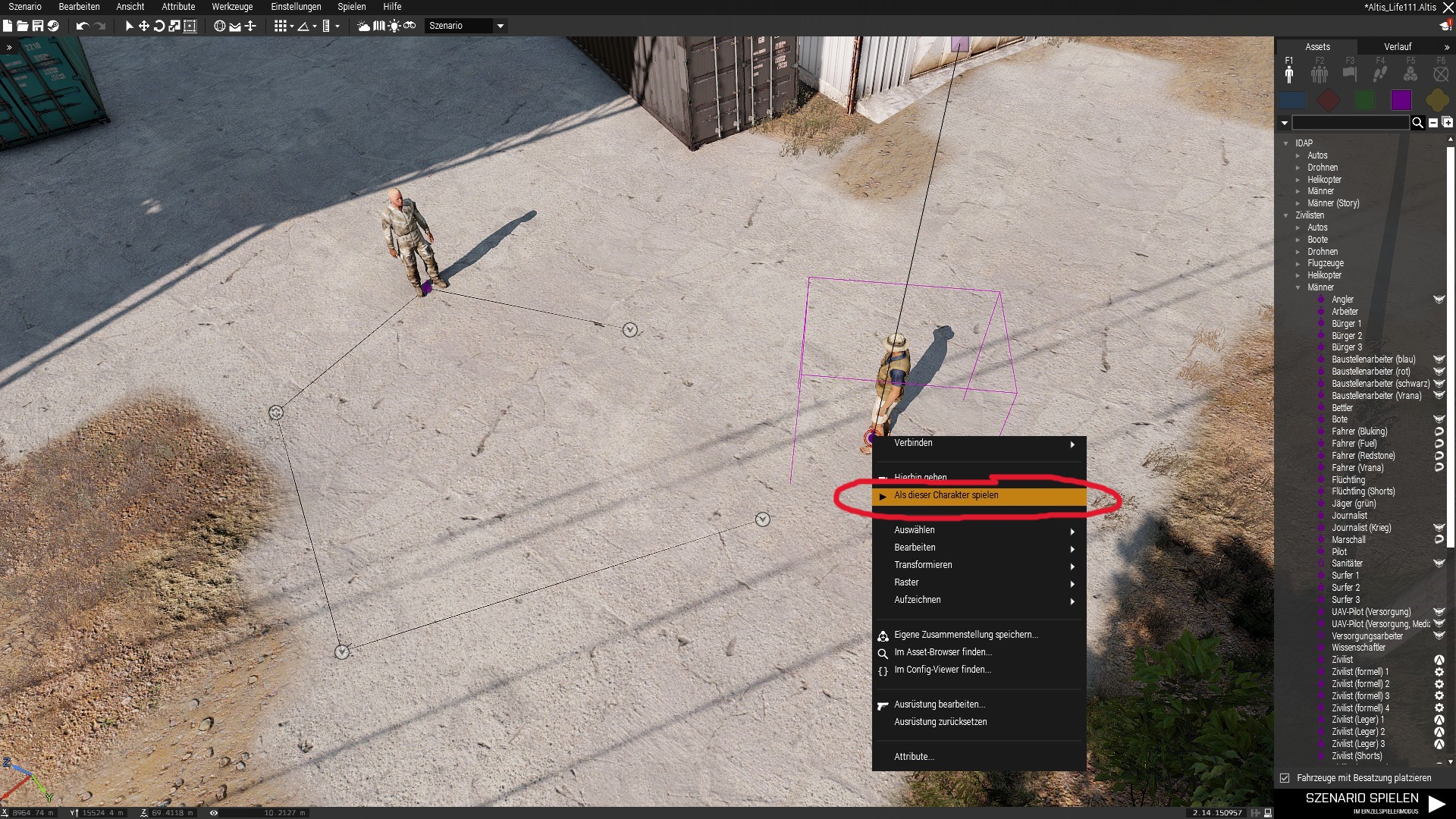Toggle night vision via the binoculars icon
Viewport: 1456px width, 819px height.
coord(409,26)
